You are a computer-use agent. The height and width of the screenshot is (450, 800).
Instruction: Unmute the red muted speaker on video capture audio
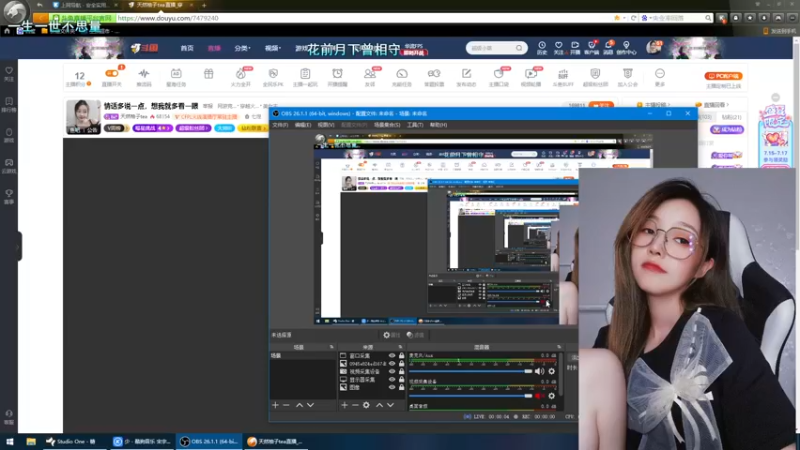coord(539,396)
